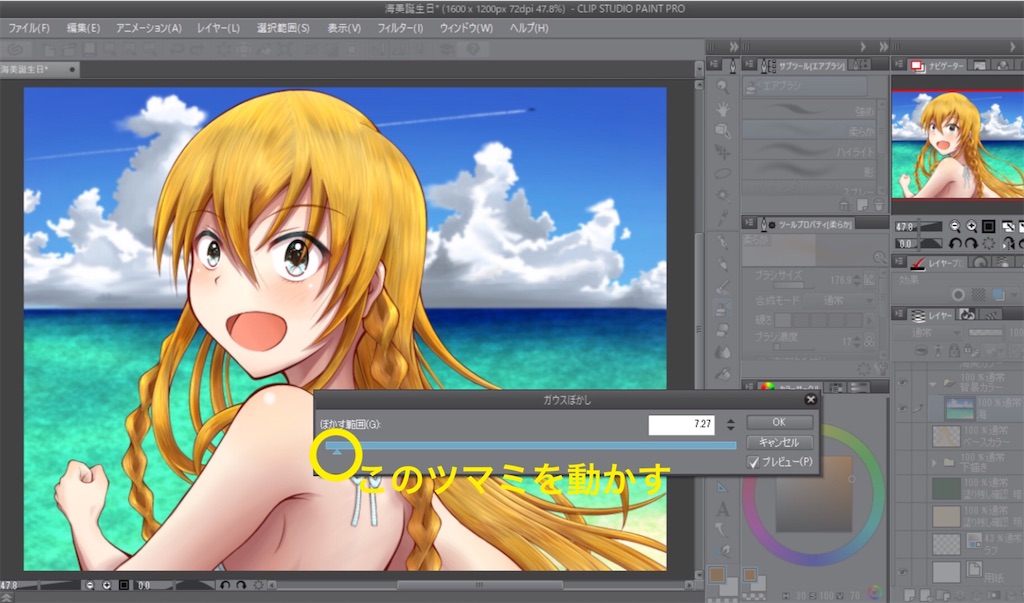Open layer panel menu button
This screenshot has height=603, width=1024.
click(x=899, y=314)
